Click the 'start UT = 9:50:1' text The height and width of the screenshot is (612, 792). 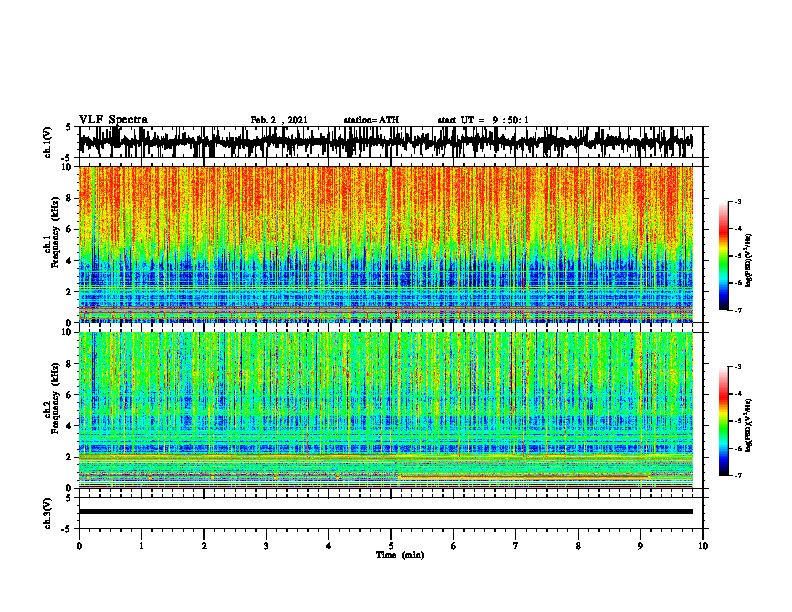(483, 120)
